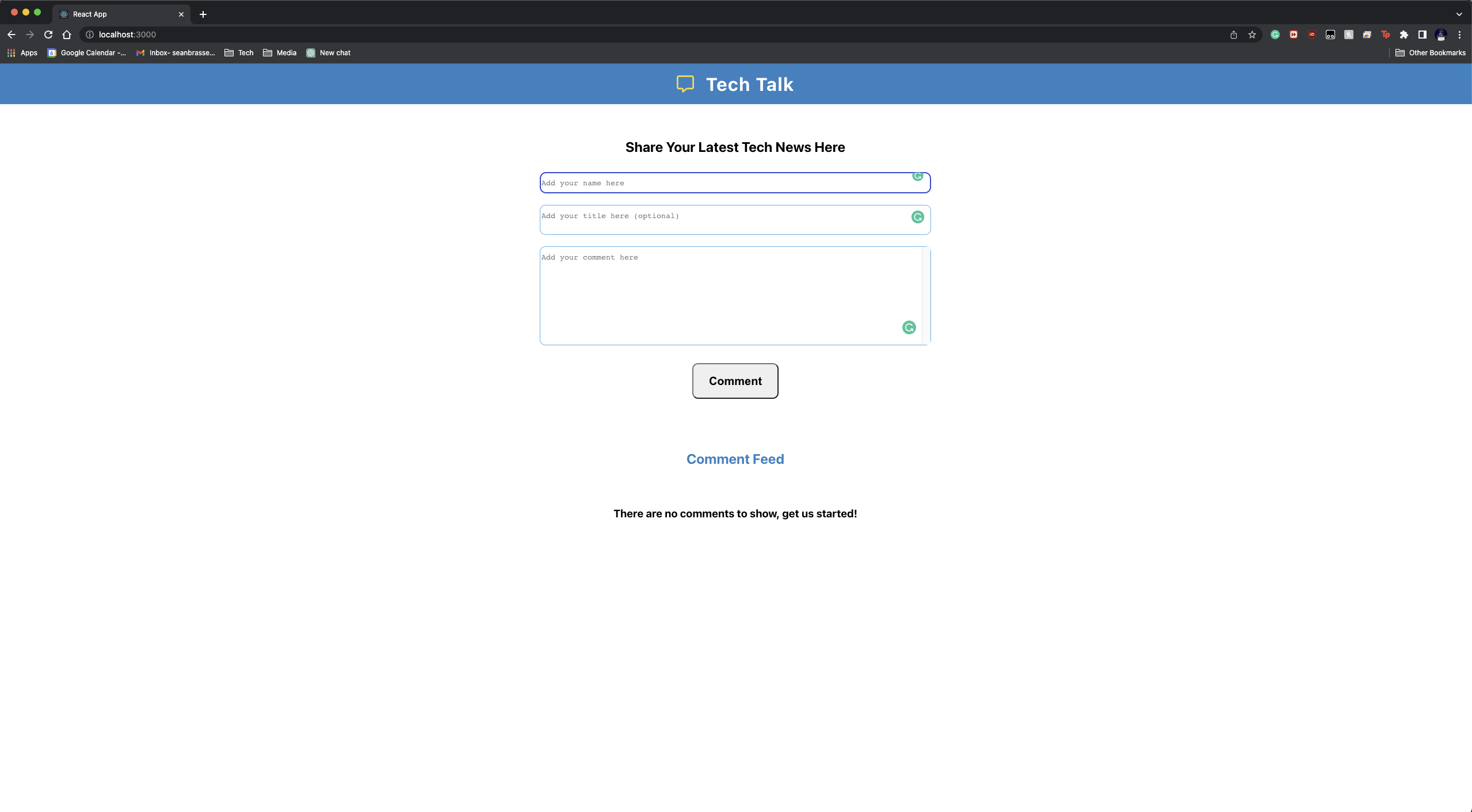Bookmark this page with the star icon
The width and height of the screenshot is (1472, 812).
tap(1252, 35)
